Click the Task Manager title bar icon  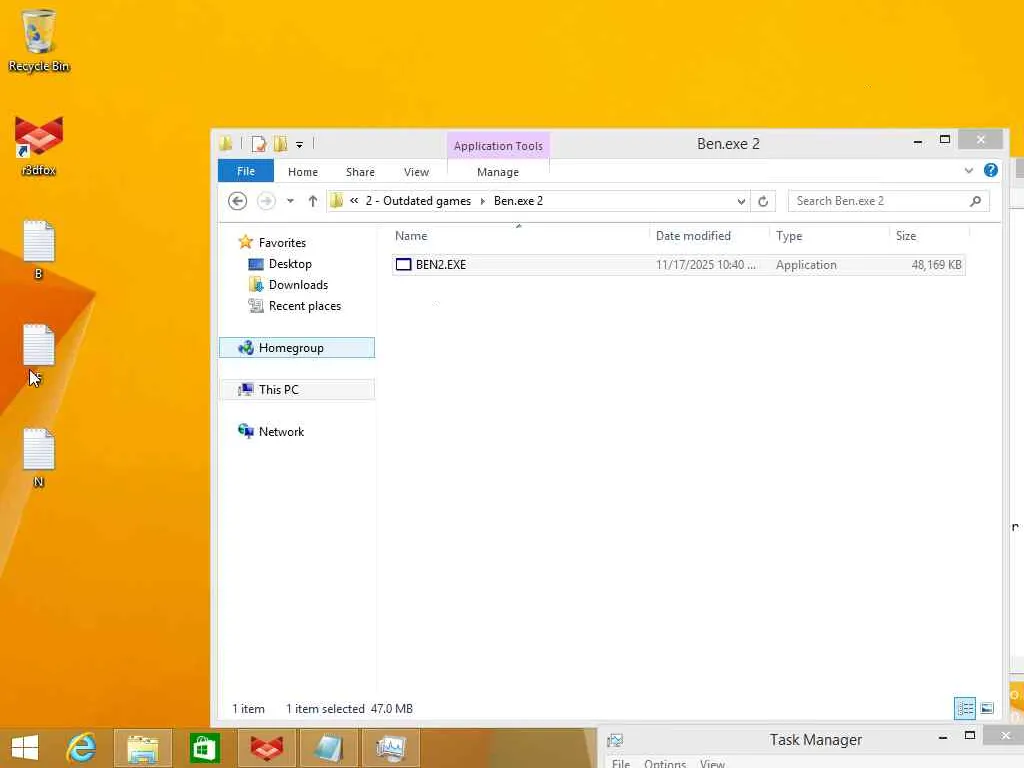[615, 740]
